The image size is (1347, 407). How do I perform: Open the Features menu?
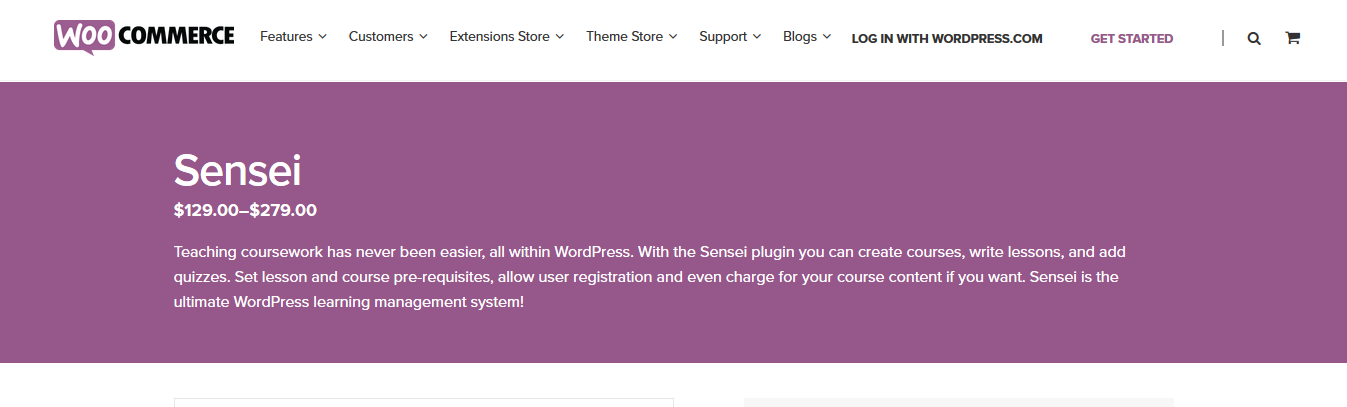point(293,36)
